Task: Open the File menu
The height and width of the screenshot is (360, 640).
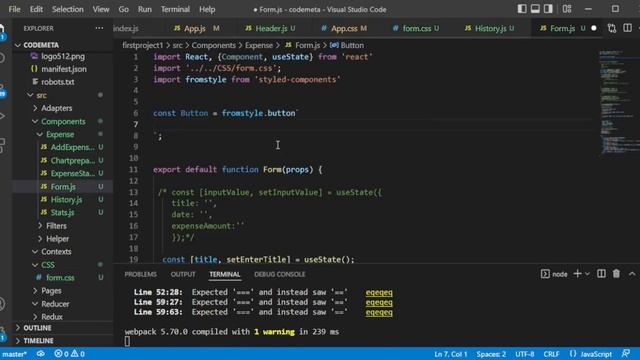Action: 14,9
